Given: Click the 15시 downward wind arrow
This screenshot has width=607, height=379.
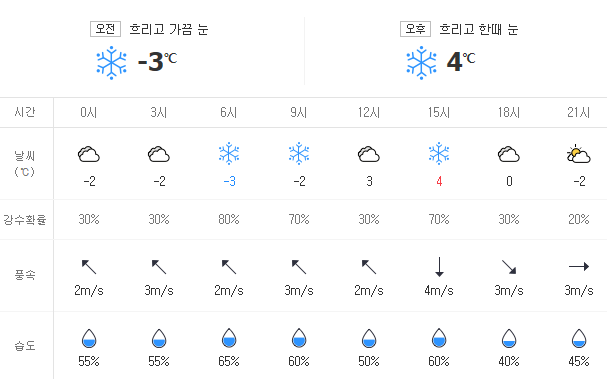Looking at the screenshot, I should [x=439, y=267].
